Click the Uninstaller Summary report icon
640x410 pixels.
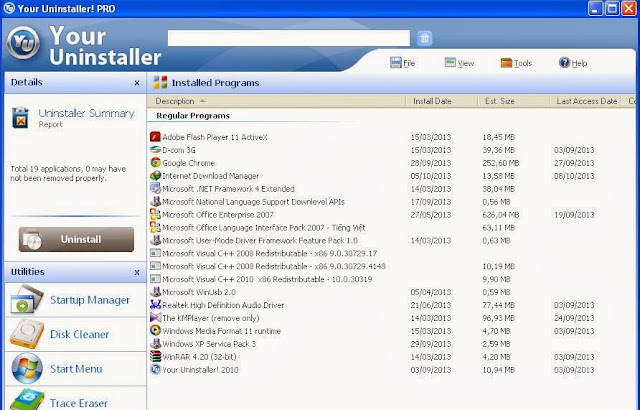20,117
